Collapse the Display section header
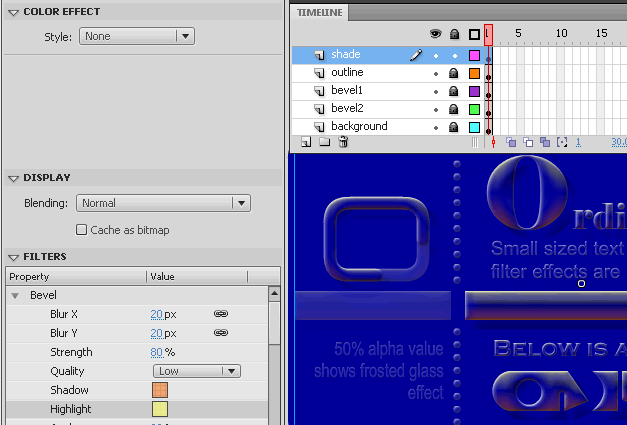Screen dimensions: 627x425 (x=14, y=178)
